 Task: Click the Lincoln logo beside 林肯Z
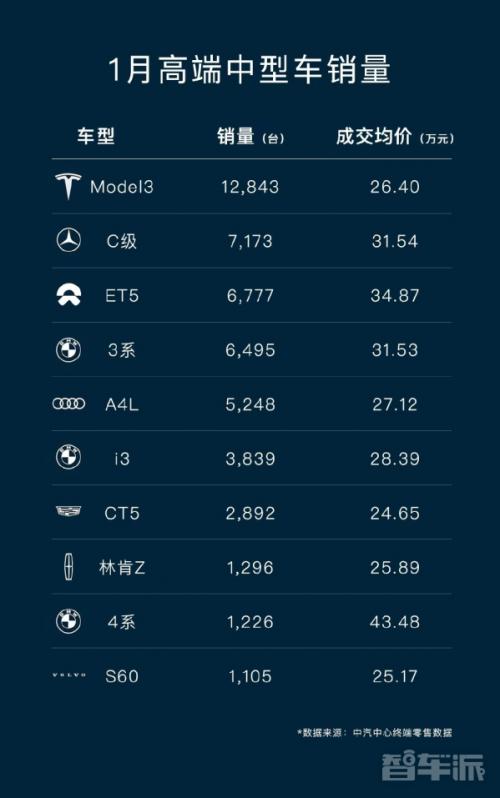(69, 566)
